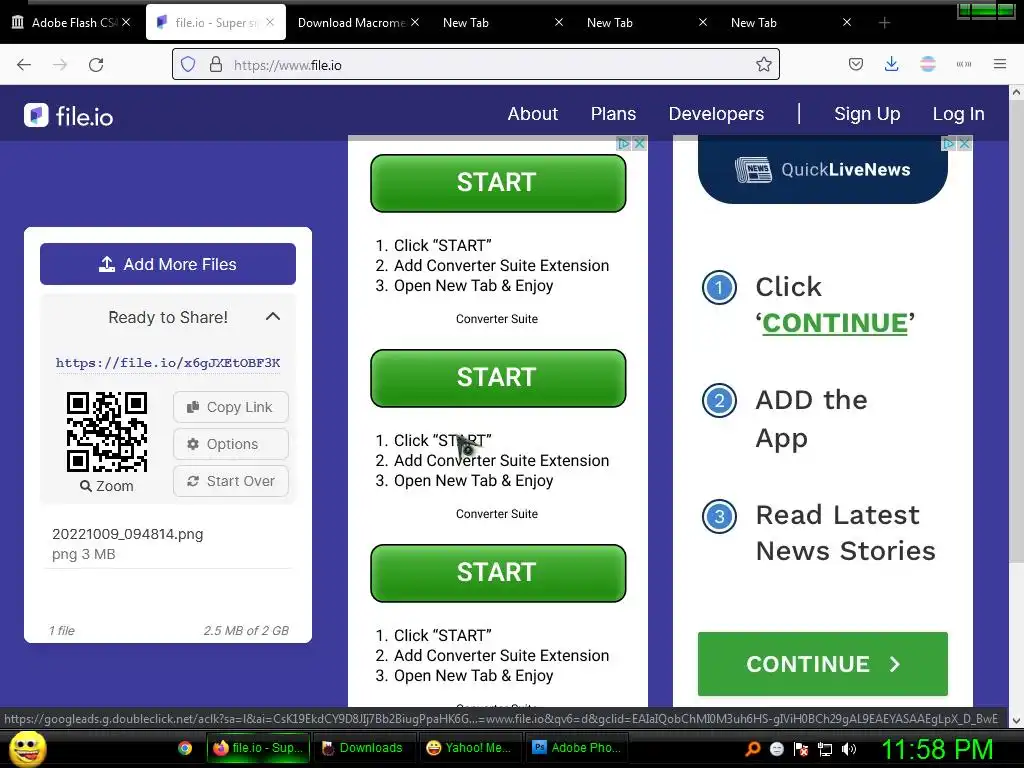
Task: Open new tab with the plus icon
Action: [884, 23]
